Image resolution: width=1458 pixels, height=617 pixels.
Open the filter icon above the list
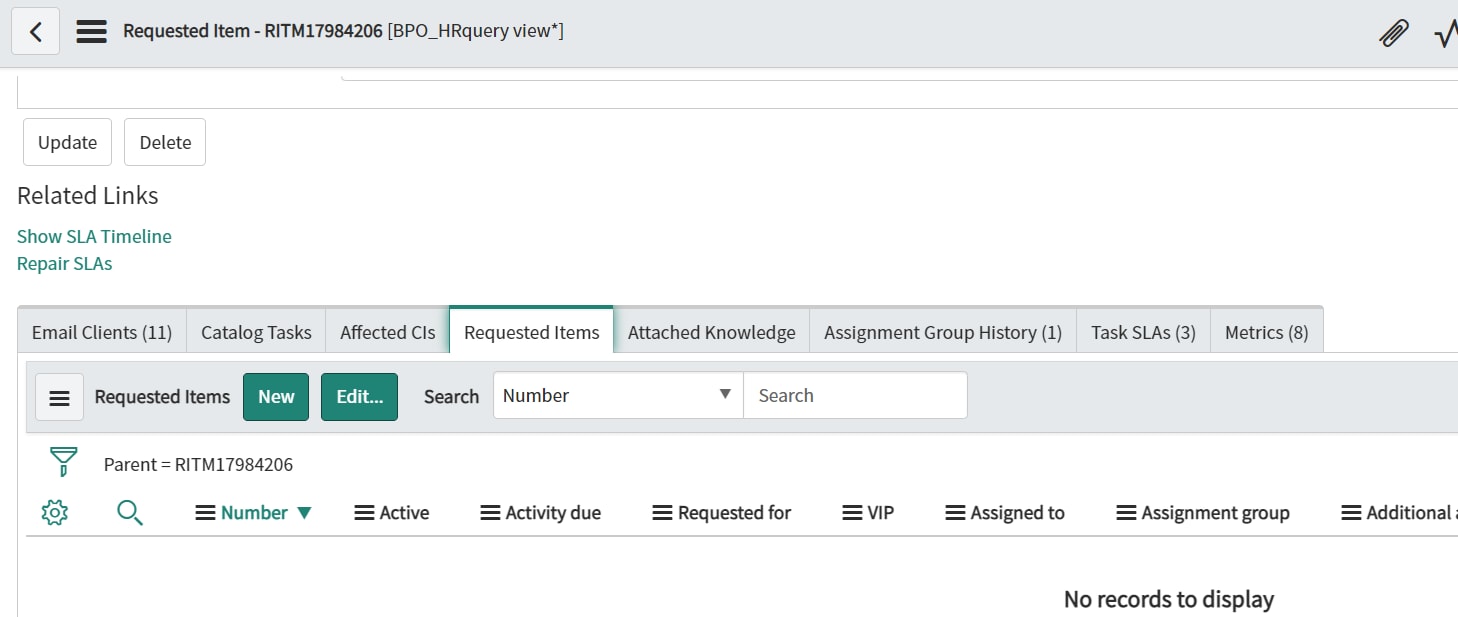coord(63,462)
